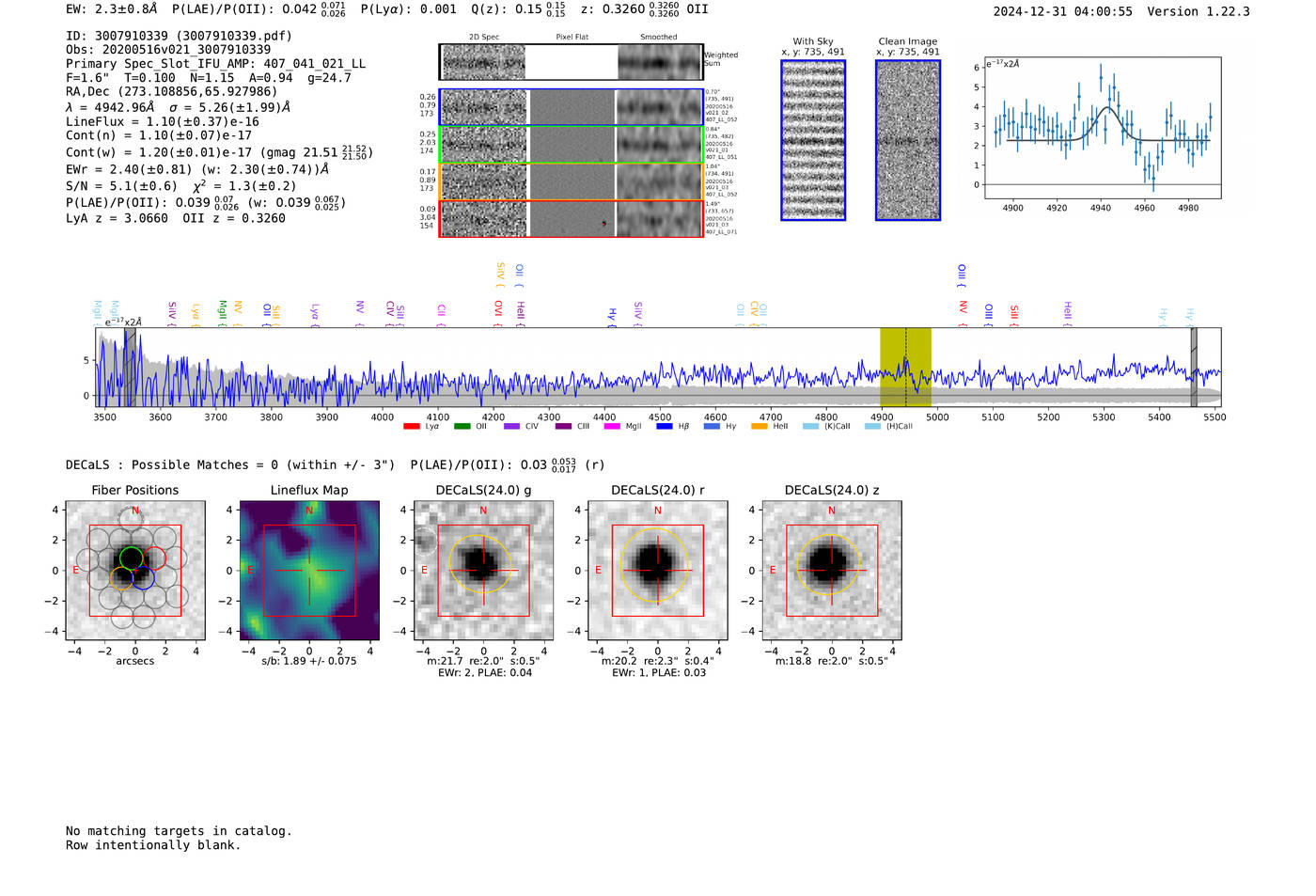Viewport: 1316px width, 896px height.
Task: Click the blue fiber circle in Fiber Positions
Action: 144,579
